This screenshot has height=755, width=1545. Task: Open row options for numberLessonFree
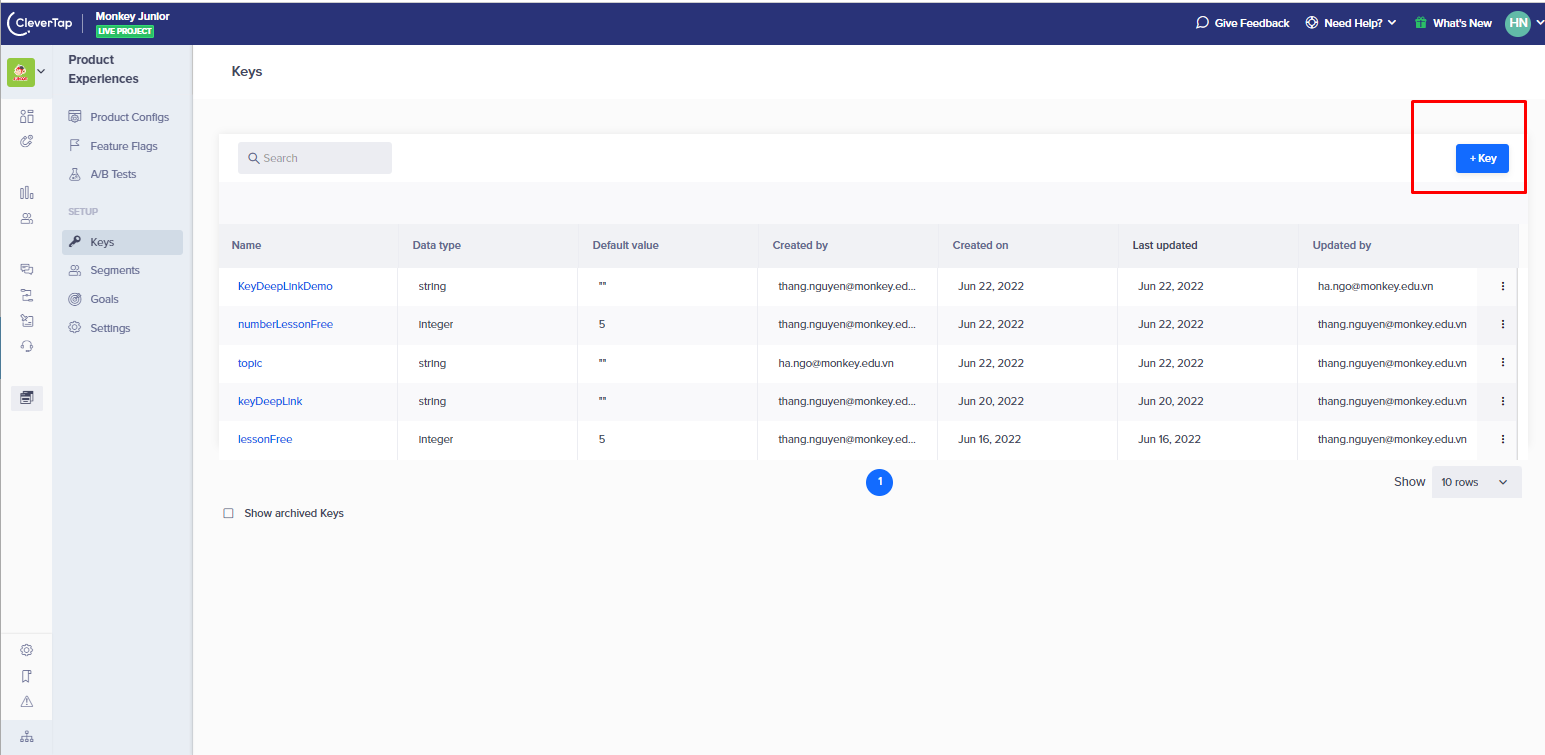pos(1502,324)
